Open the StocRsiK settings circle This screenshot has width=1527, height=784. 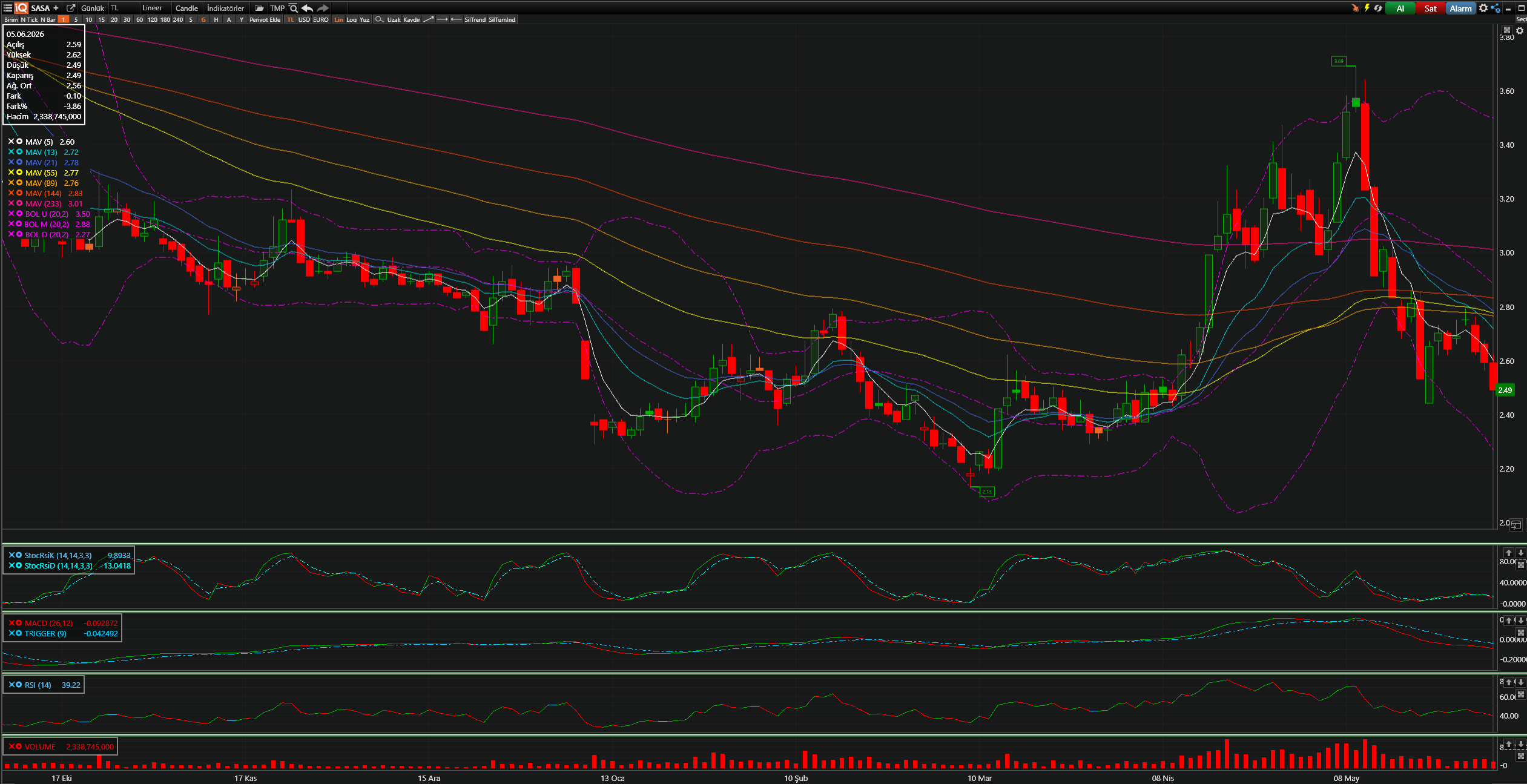(x=19, y=555)
